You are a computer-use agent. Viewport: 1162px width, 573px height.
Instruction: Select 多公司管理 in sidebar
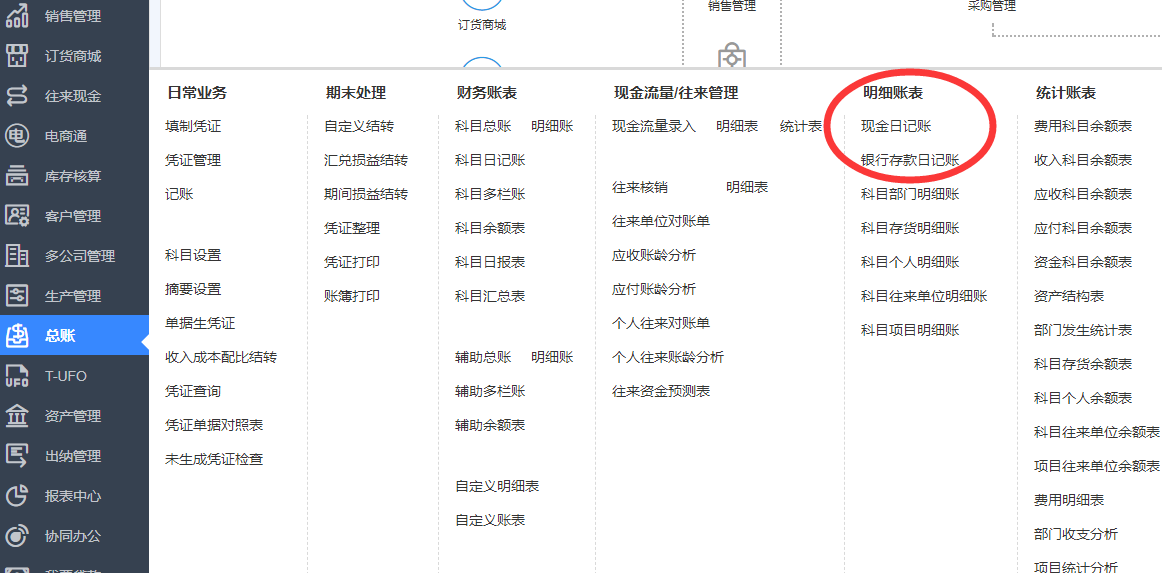[79, 256]
